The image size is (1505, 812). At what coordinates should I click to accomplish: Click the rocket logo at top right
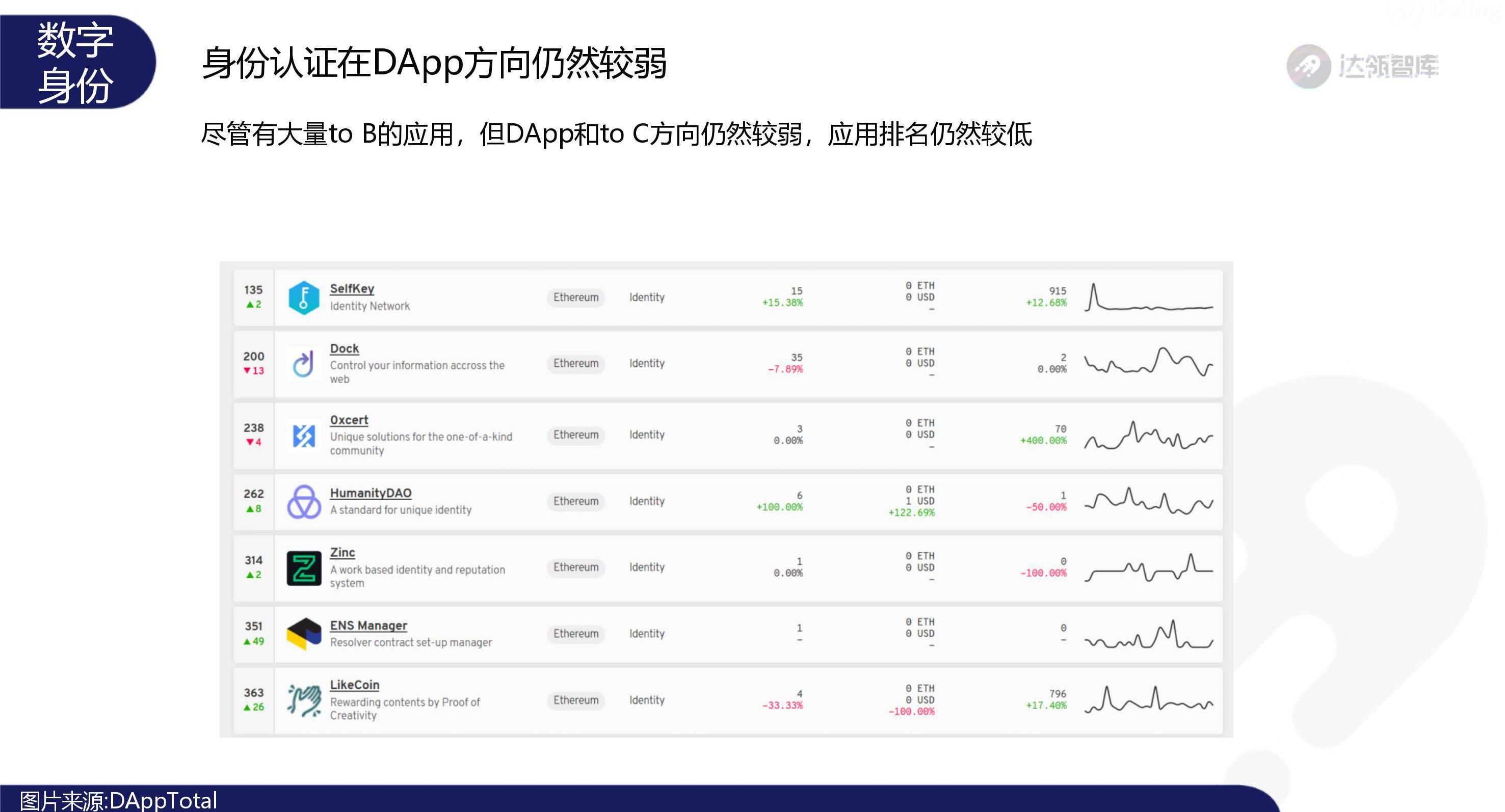1308,66
